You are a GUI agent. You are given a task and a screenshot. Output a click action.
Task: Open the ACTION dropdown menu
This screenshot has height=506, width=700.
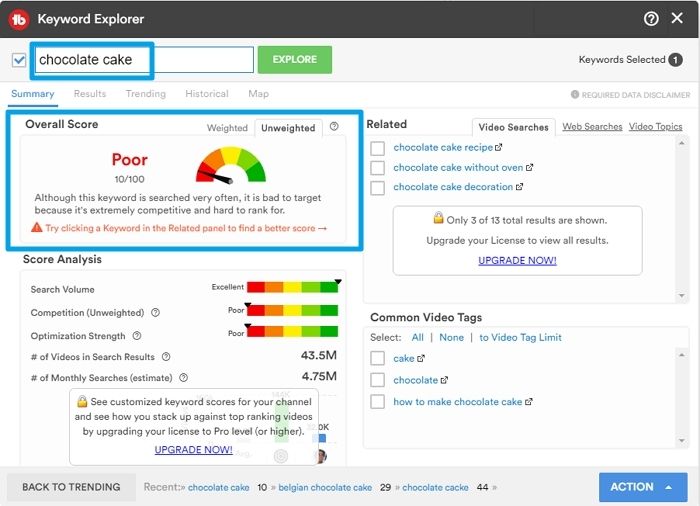tap(643, 487)
